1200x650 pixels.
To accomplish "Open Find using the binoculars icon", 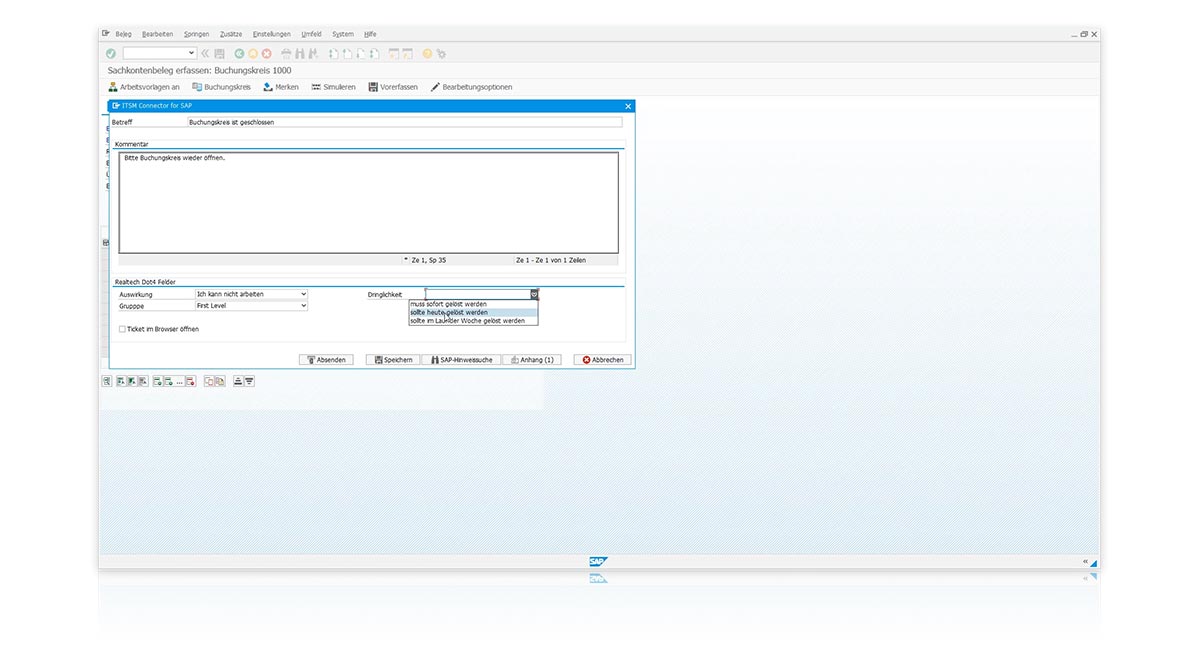I will coord(300,52).
